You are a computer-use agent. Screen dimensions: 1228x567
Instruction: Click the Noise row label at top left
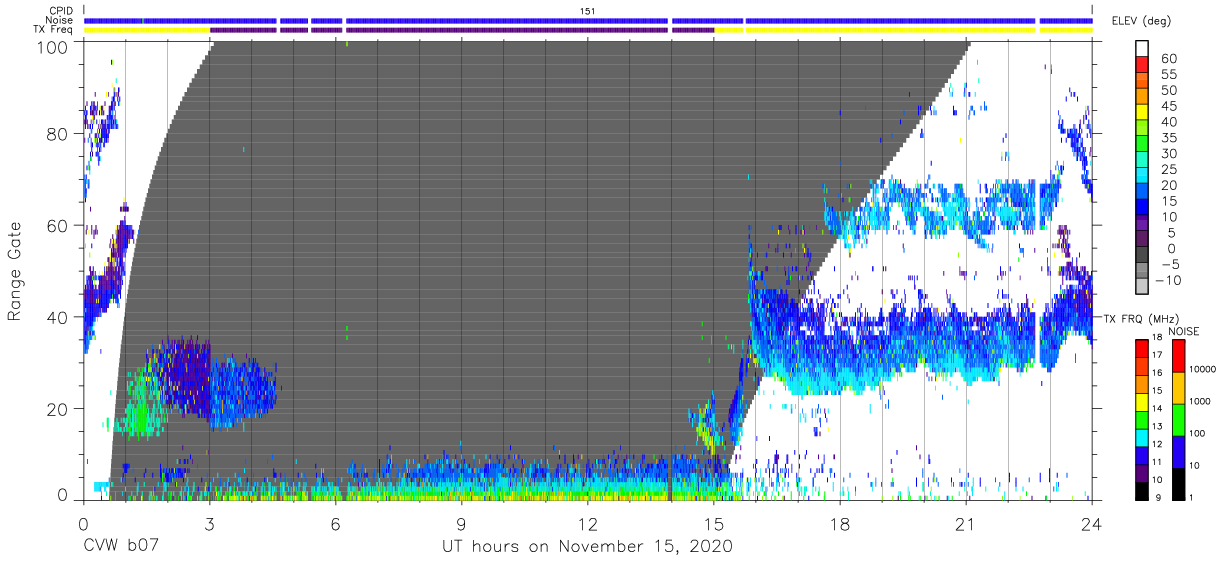(x=60, y=20)
